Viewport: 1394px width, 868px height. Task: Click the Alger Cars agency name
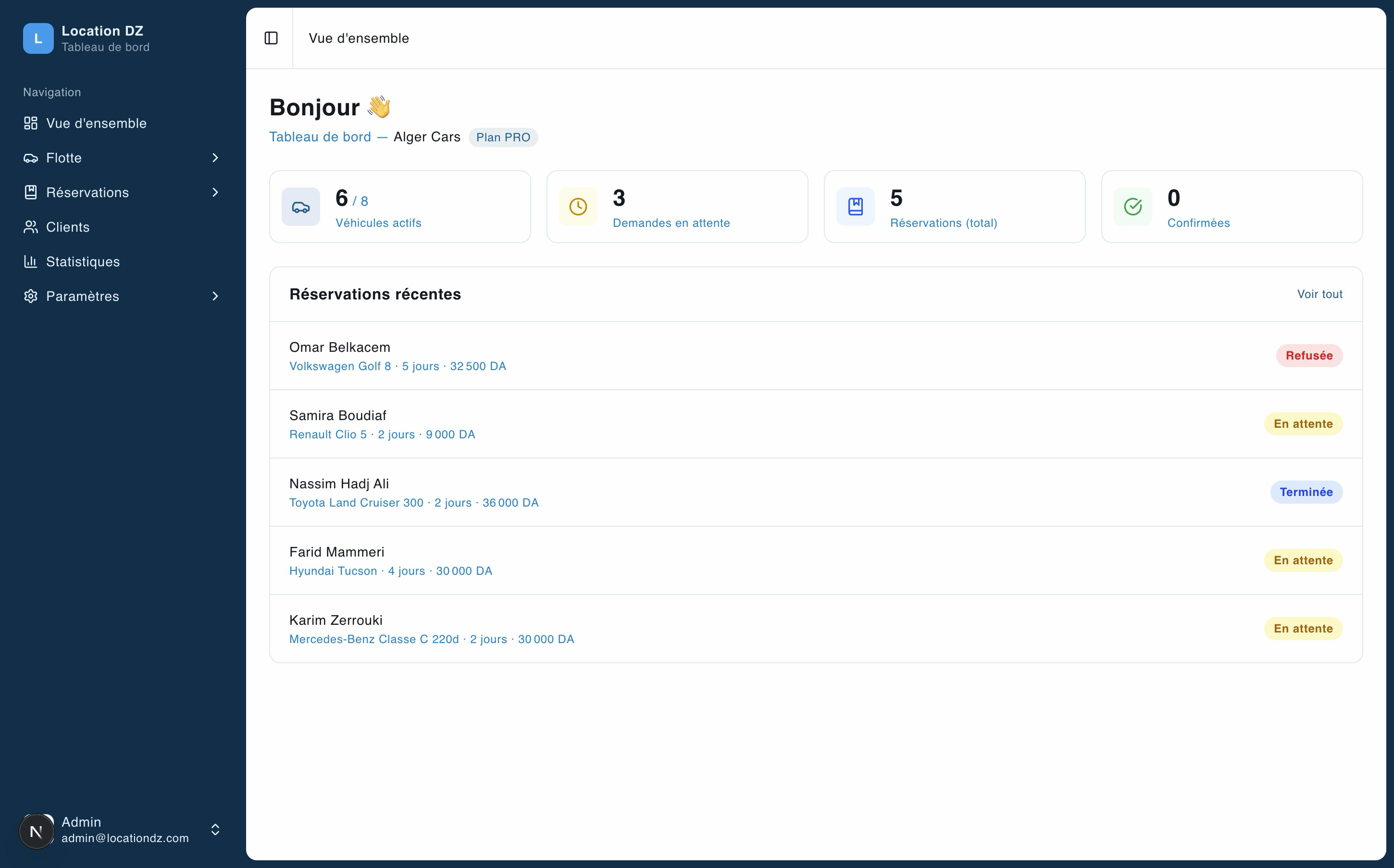[426, 136]
